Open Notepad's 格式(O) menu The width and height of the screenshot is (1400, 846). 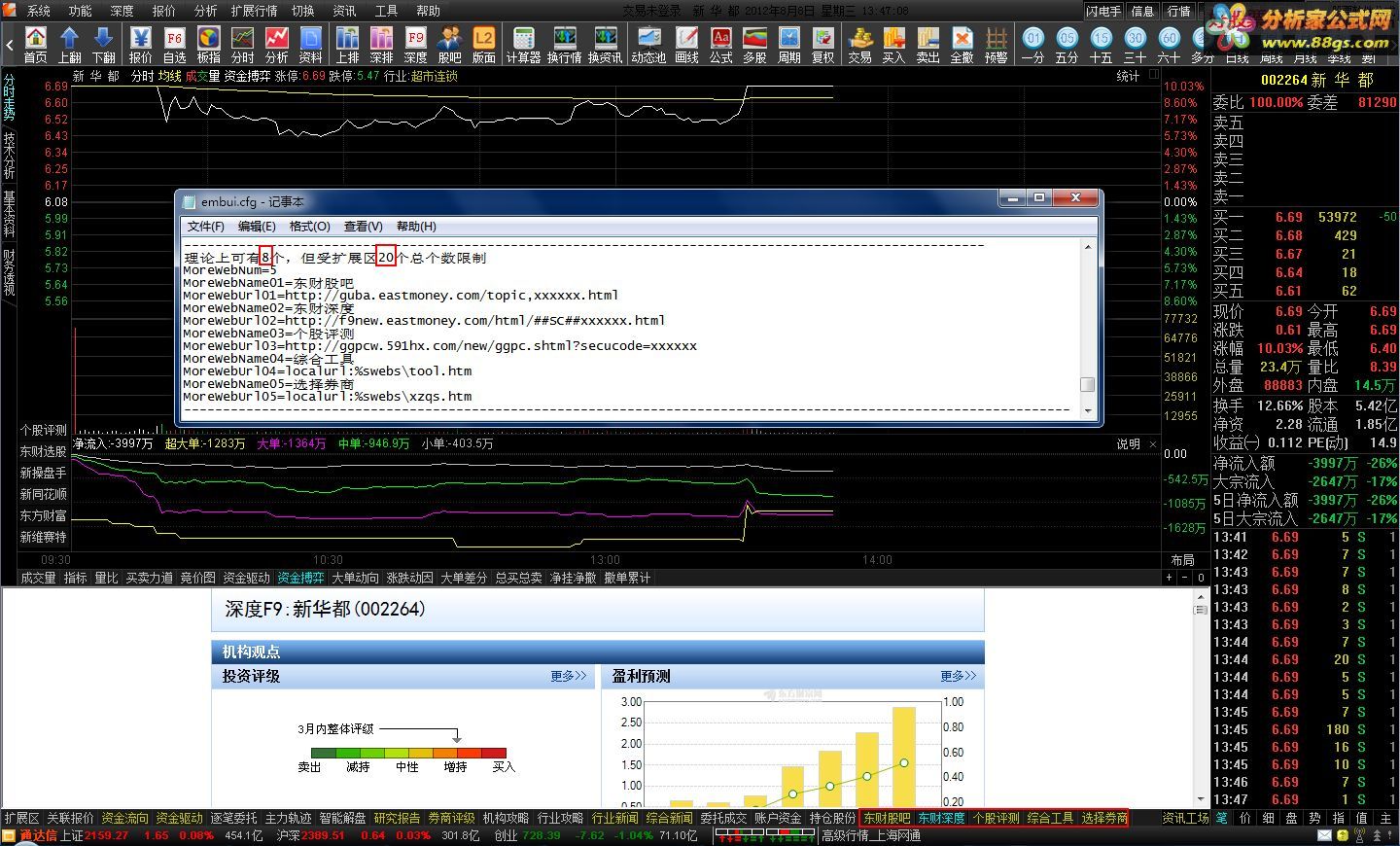[x=309, y=227]
